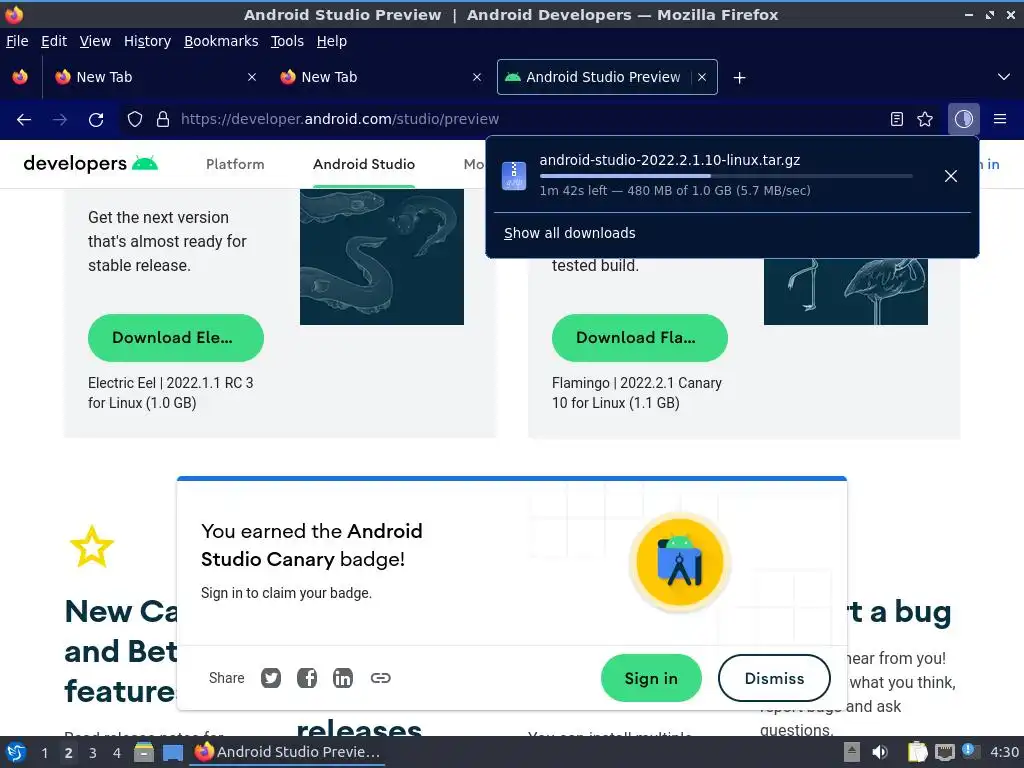This screenshot has height=768, width=1024.
Task: Click the 4:30 clock
Action: tap(1004, 752)
